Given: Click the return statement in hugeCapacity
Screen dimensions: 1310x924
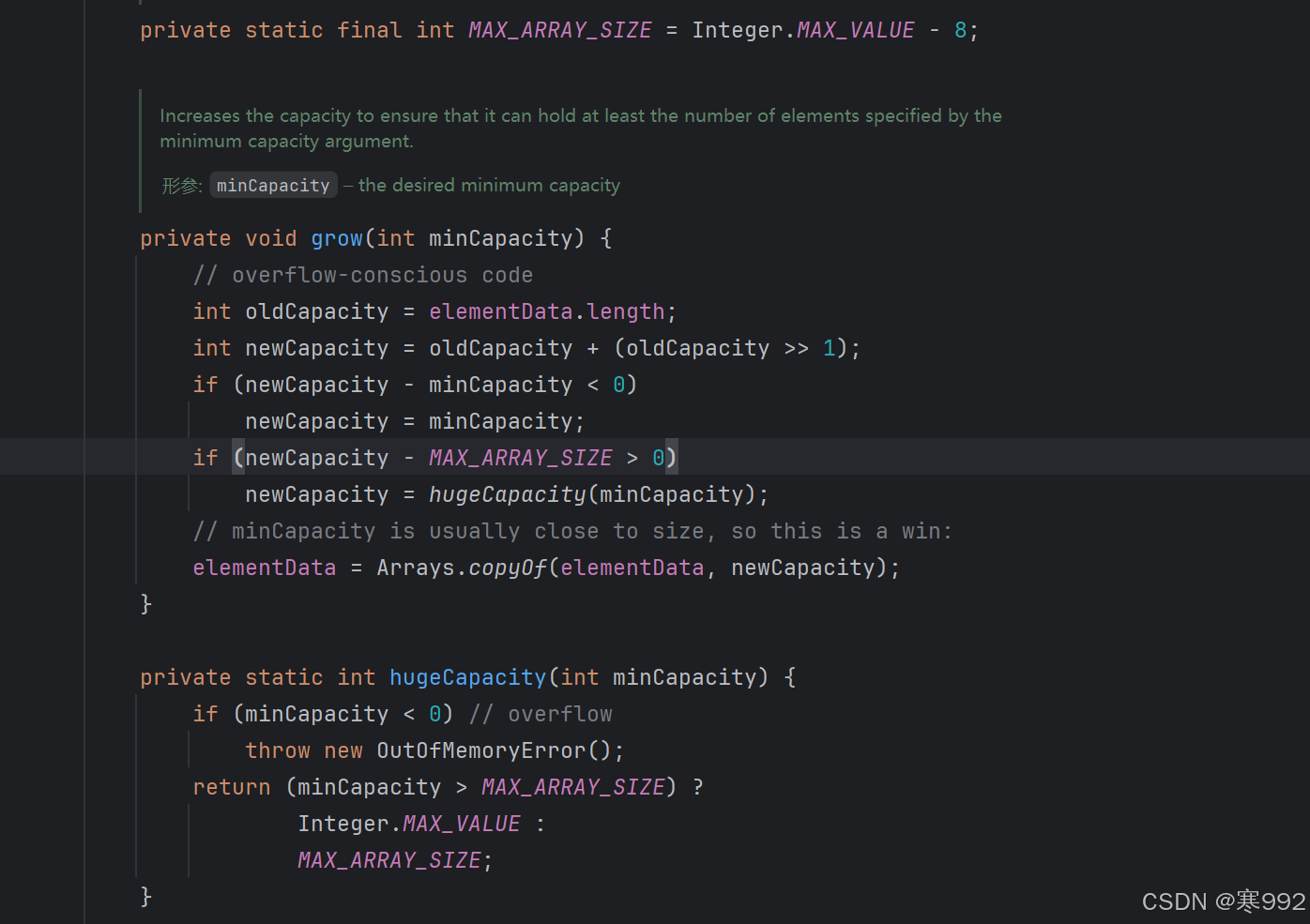Looking at the screenshot, I should click(231, 786).
